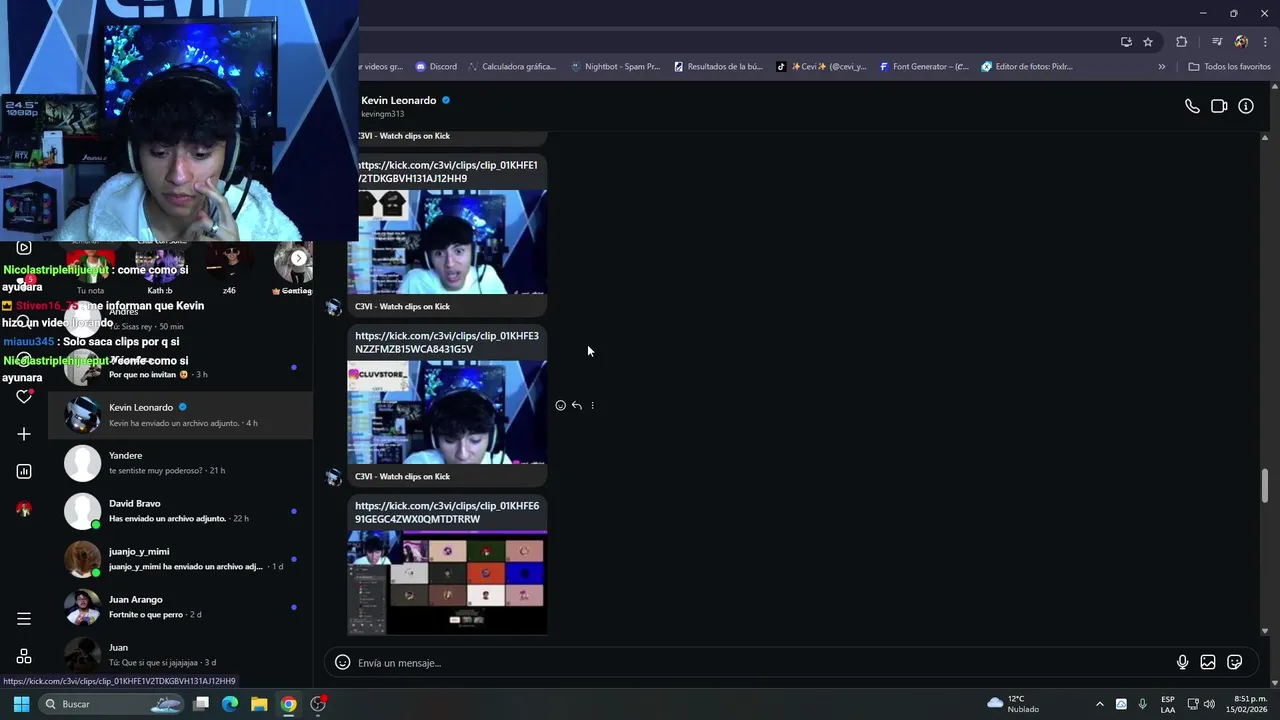Open Todos los favoritos bookmarks folder
The width and height of the screenshot is (1280, 720).
click(1229, 67)
